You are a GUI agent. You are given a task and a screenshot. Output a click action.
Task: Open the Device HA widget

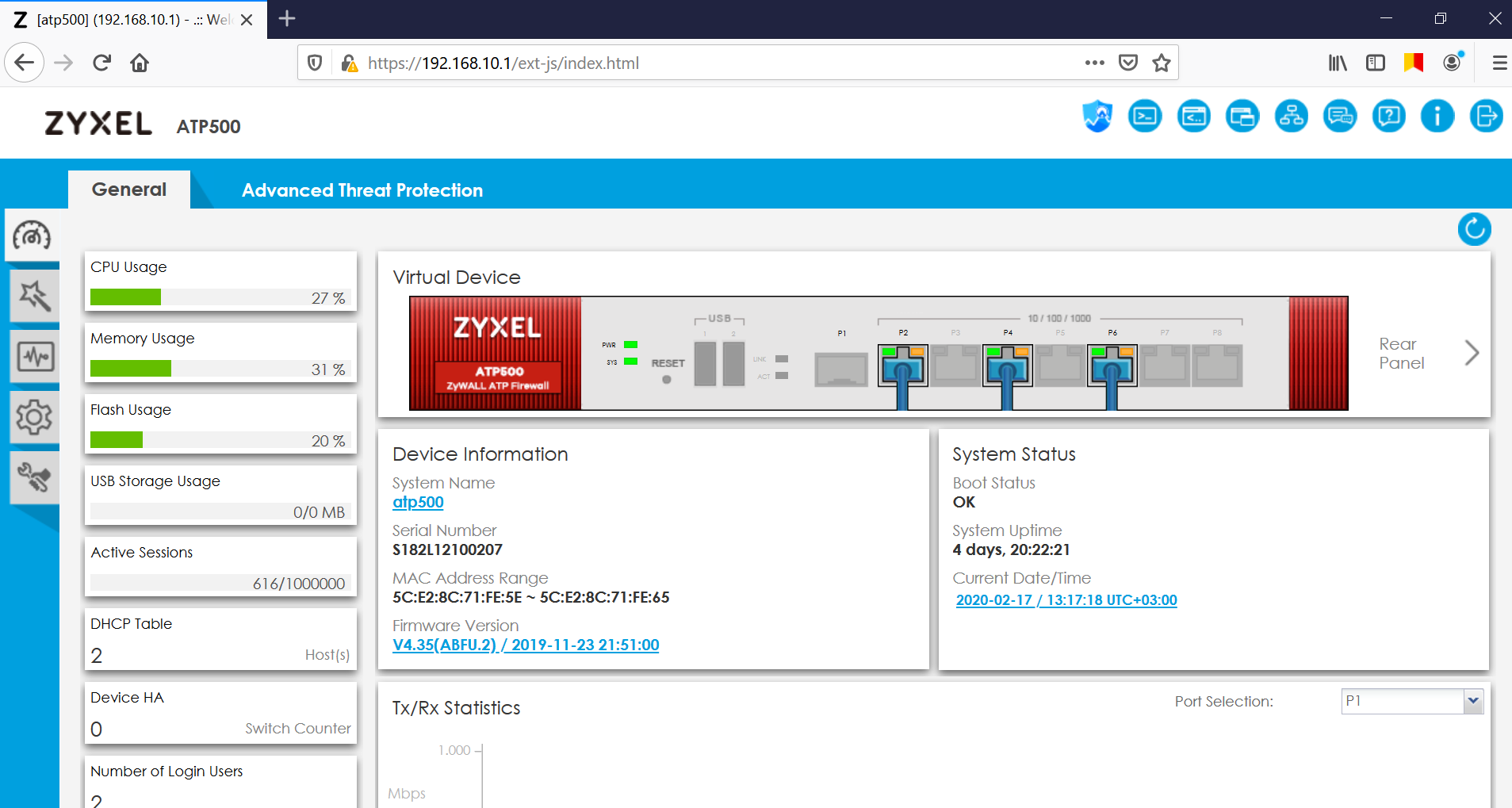coord(220,713)
